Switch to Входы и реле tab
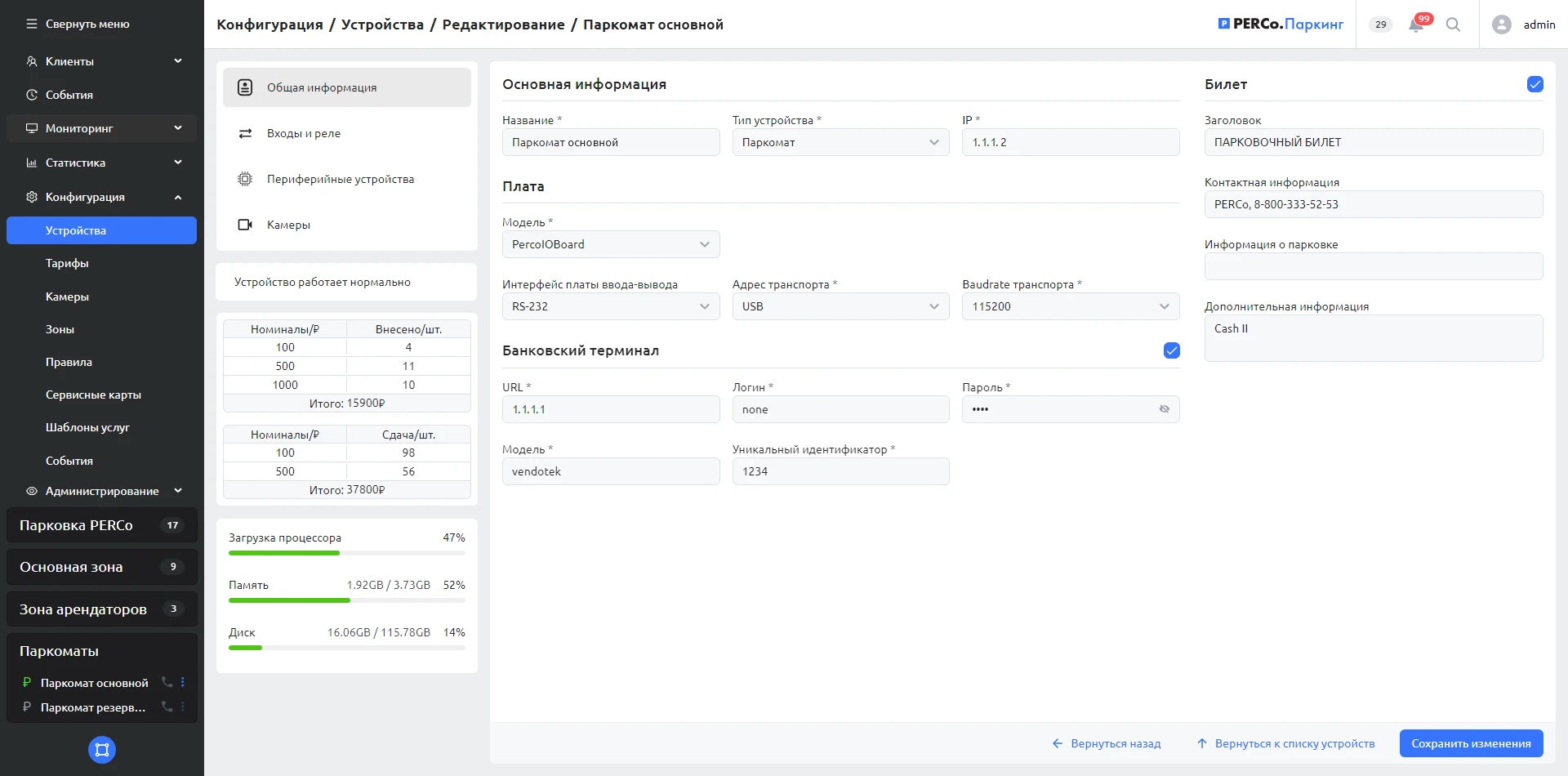 347,133
